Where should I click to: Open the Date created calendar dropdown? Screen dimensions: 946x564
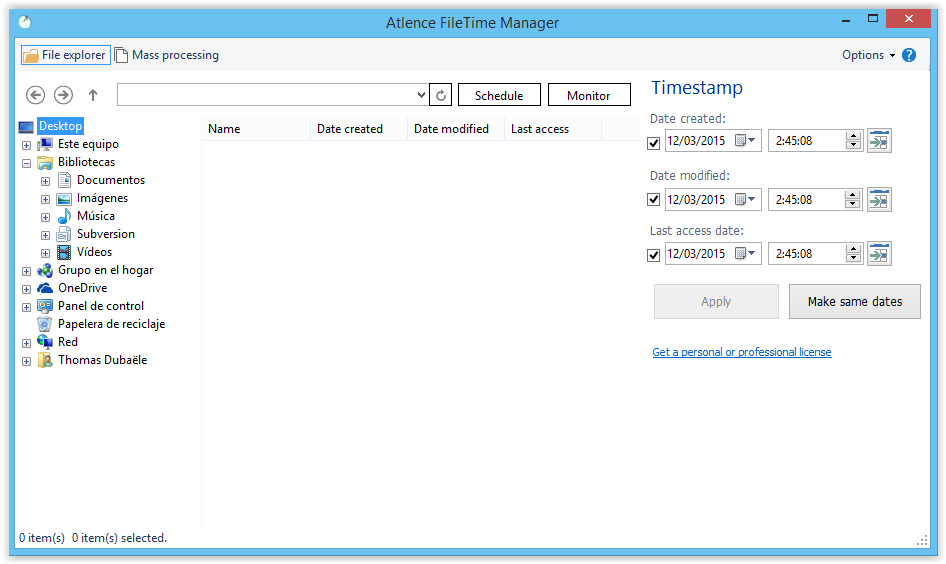click(746, 141)
